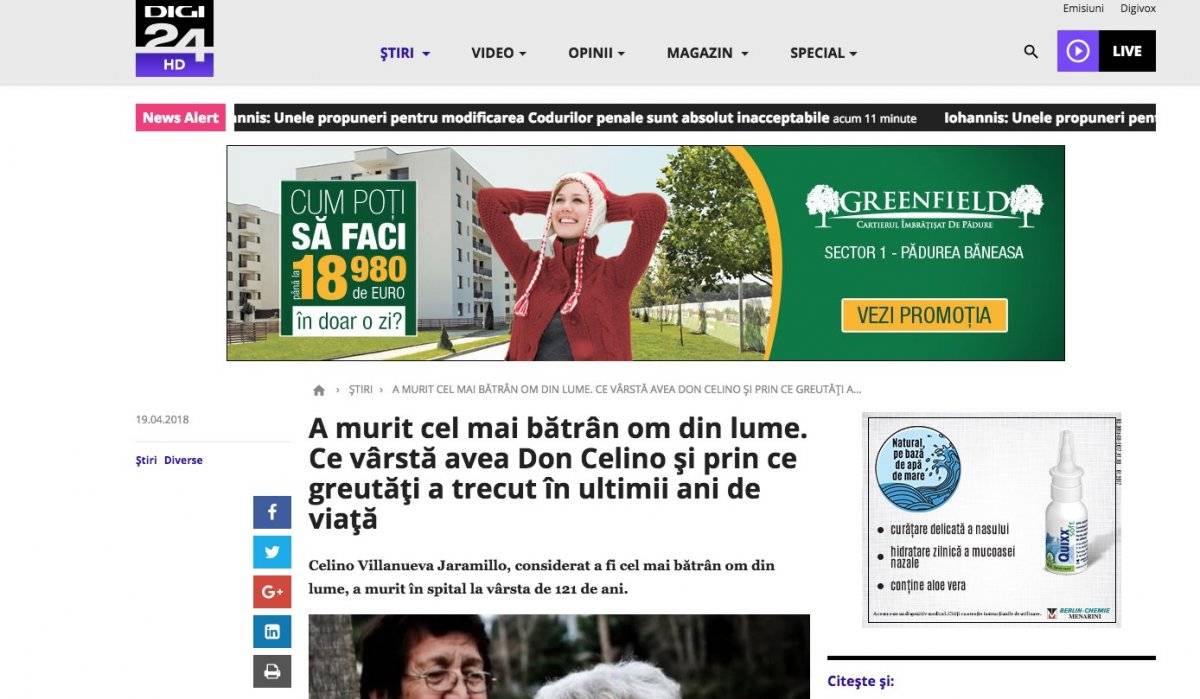This screenshot has height=699, width=1200.
Task: Click the Digi24 HD logo
Action: 175,38
